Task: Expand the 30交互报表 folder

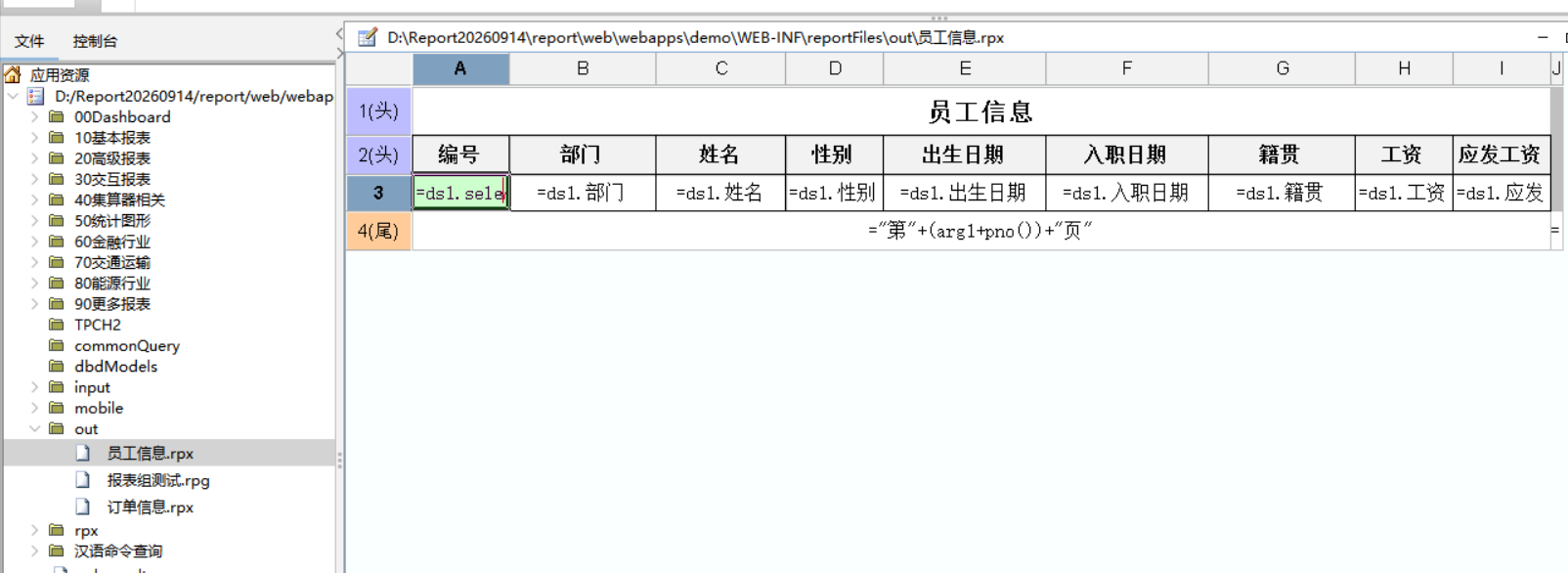Action: click(x=35, y=179)
